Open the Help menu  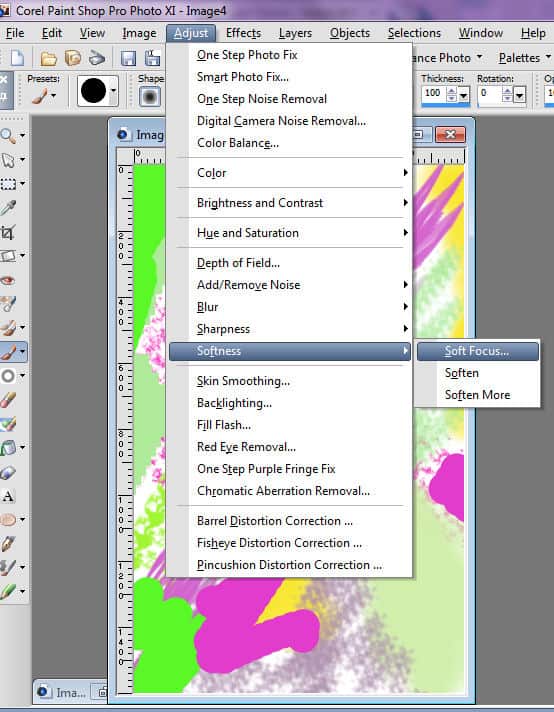pyautogui.click(x=533, y=33)
